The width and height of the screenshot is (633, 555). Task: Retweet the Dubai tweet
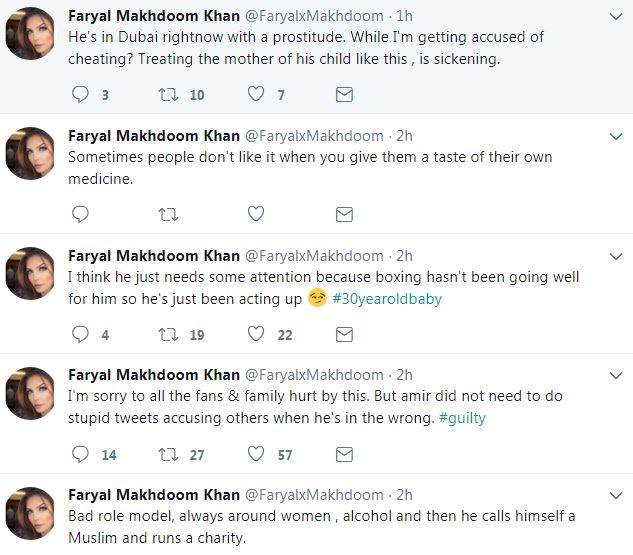169,95
